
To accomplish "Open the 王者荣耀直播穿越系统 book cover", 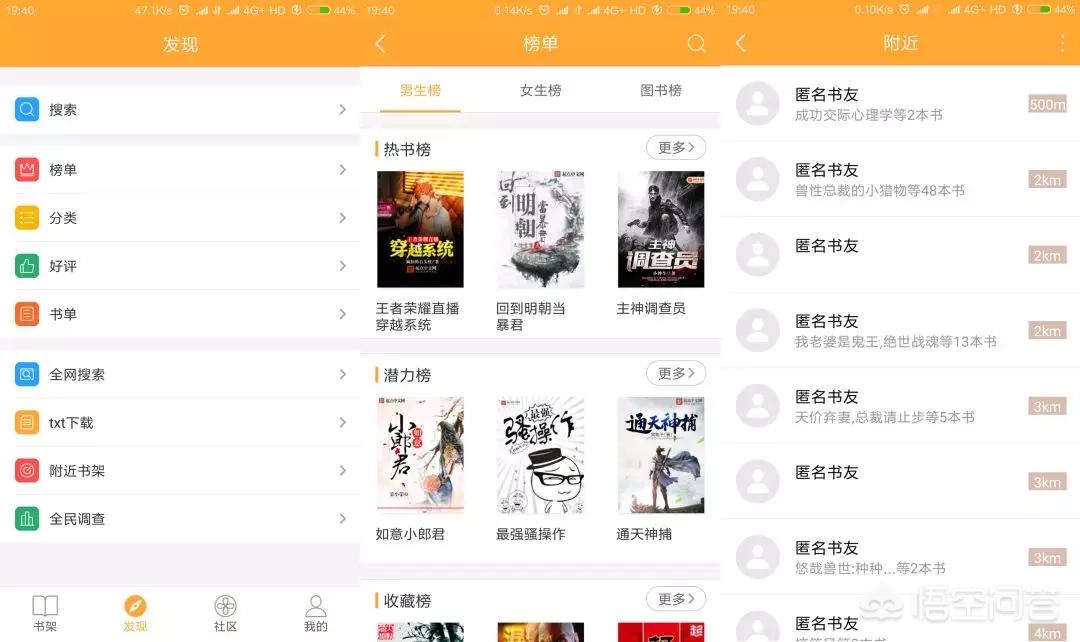I will [420, 229].
